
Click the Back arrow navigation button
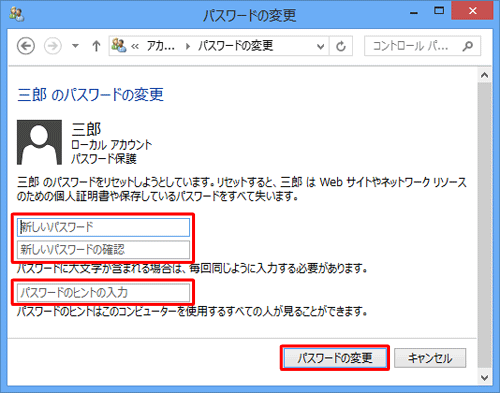(x=26, y=46)
